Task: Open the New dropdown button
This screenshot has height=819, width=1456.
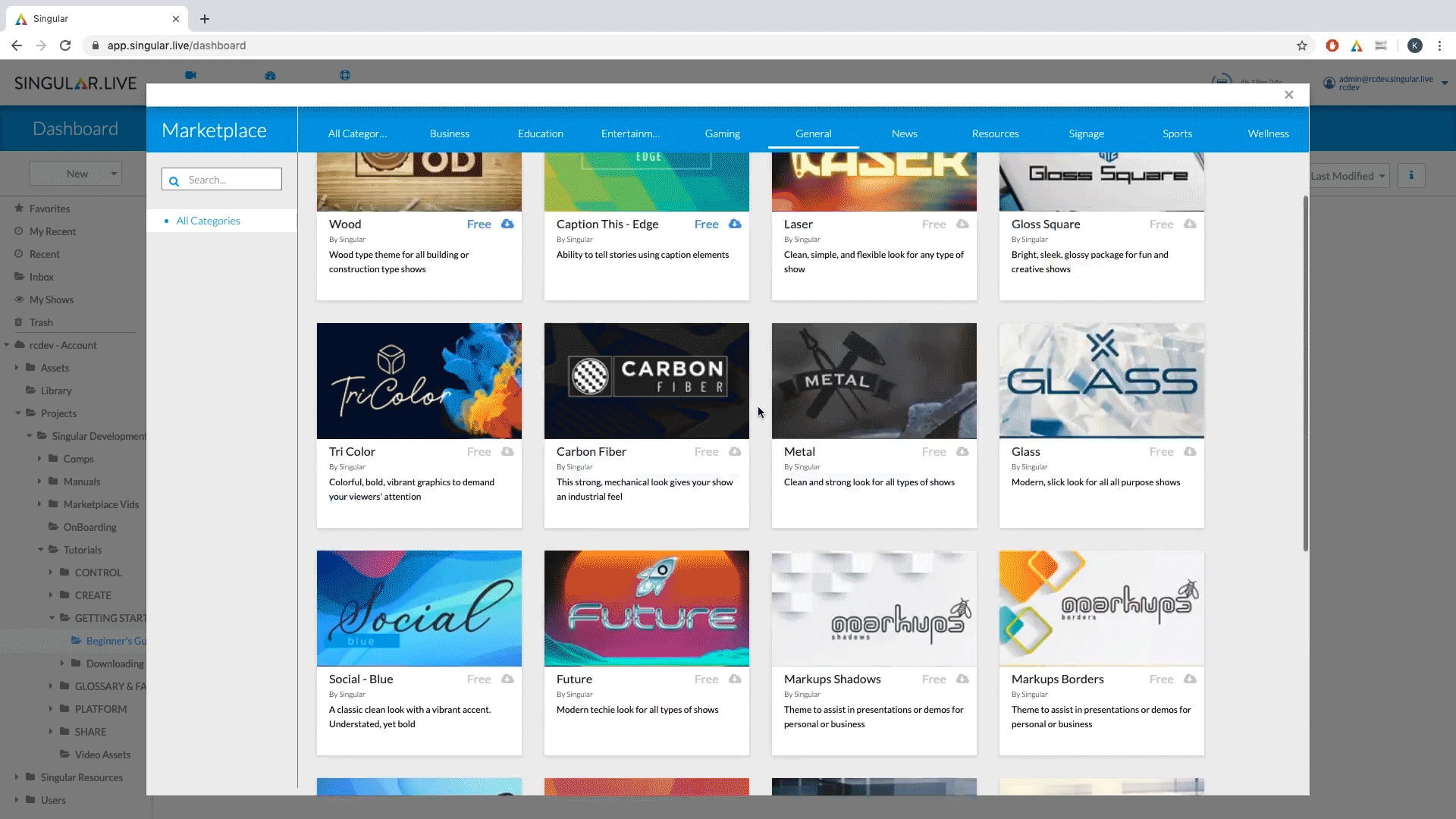Action: pyautogui.click(x=75, y=174)
